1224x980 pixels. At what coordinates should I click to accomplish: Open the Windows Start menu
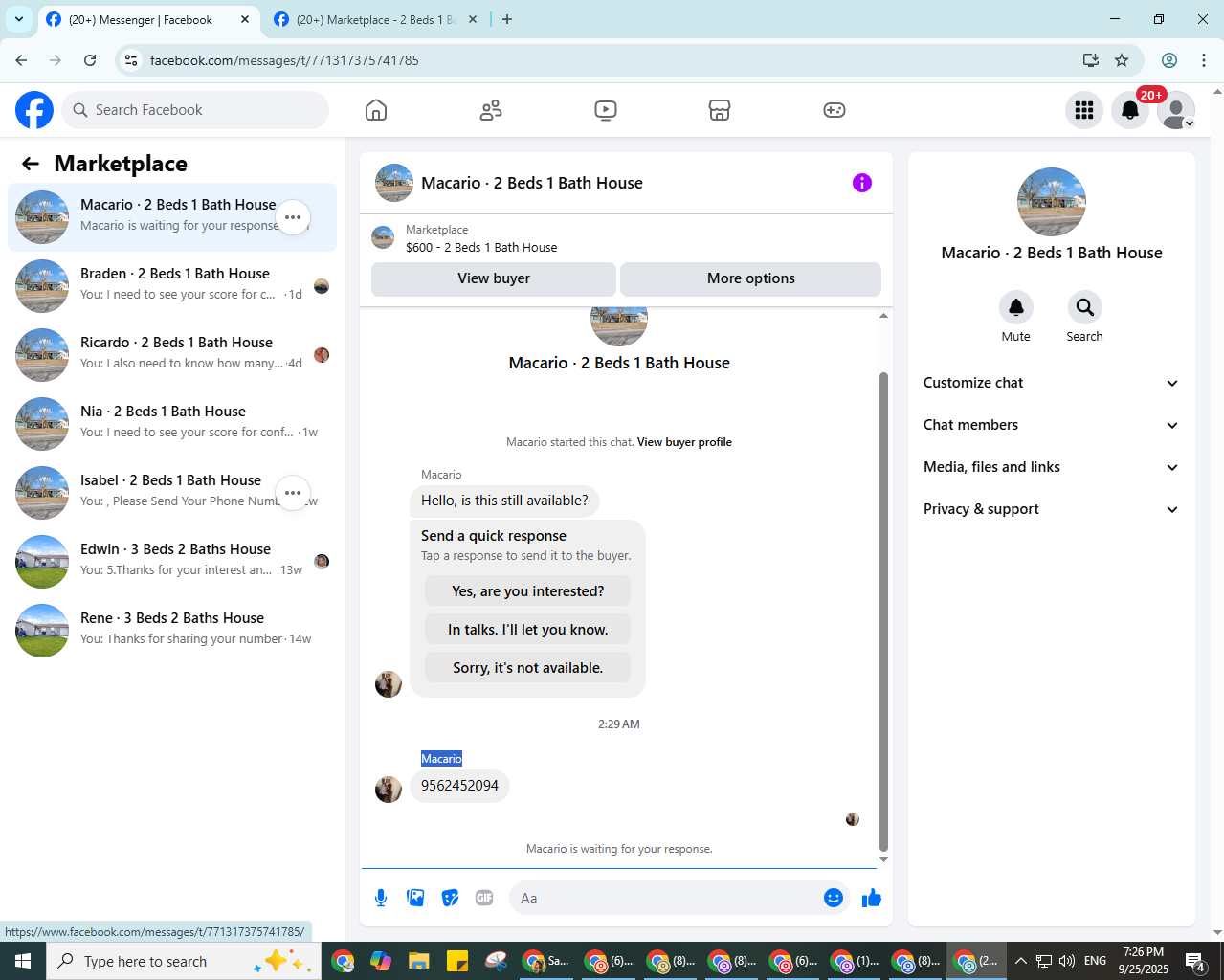coord(23,961)
